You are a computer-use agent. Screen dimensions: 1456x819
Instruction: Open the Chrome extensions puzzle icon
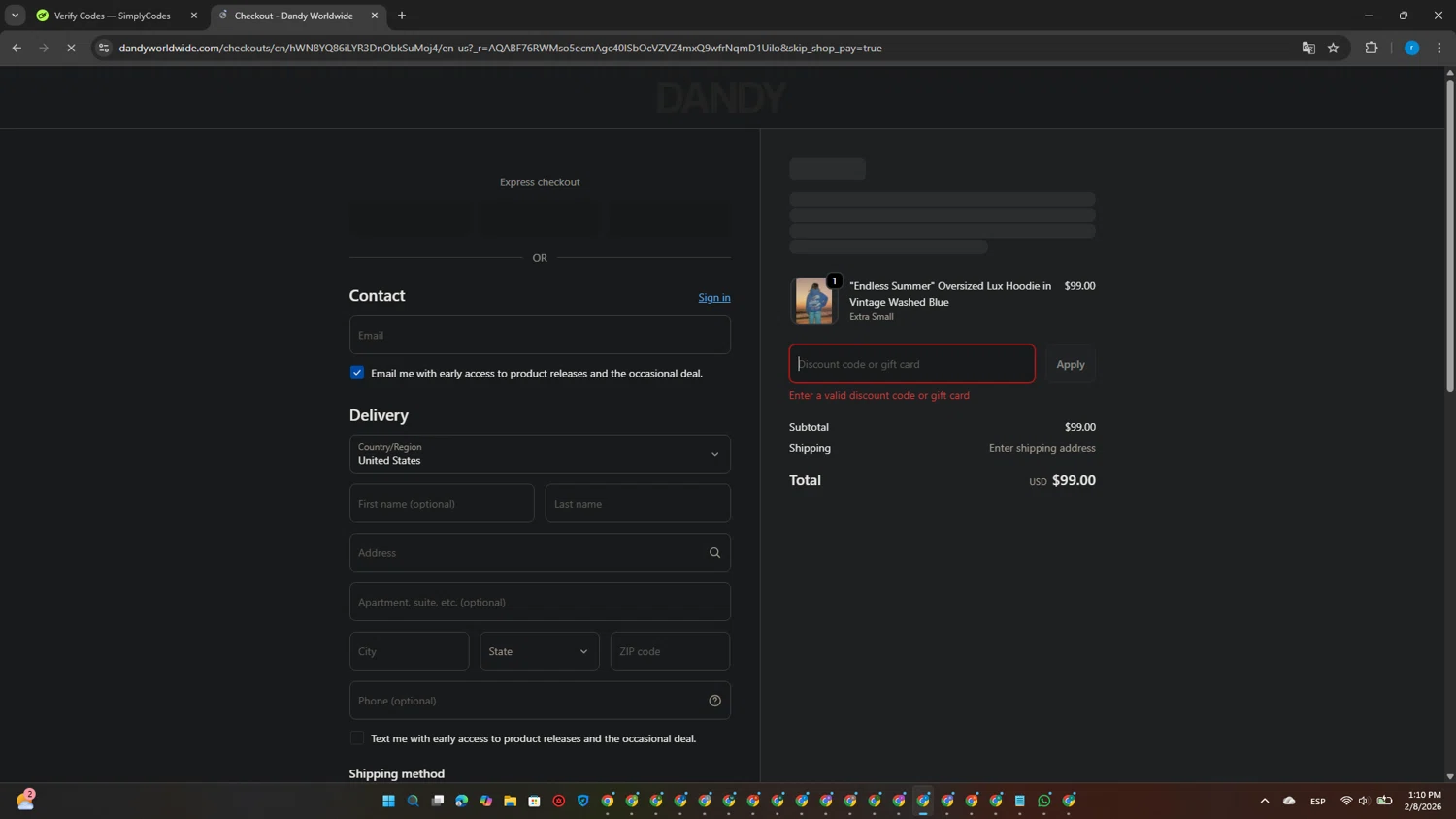[1372, 48]
